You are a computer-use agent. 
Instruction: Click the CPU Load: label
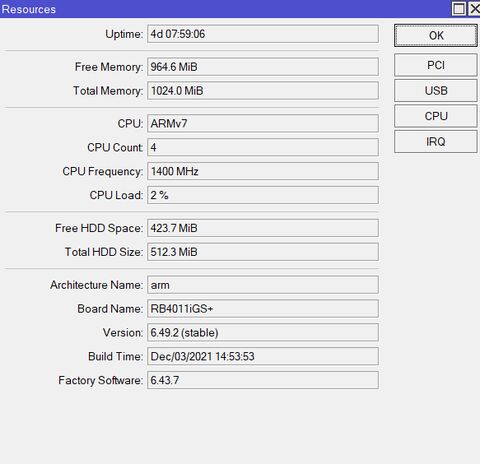[x=116, y=195]
